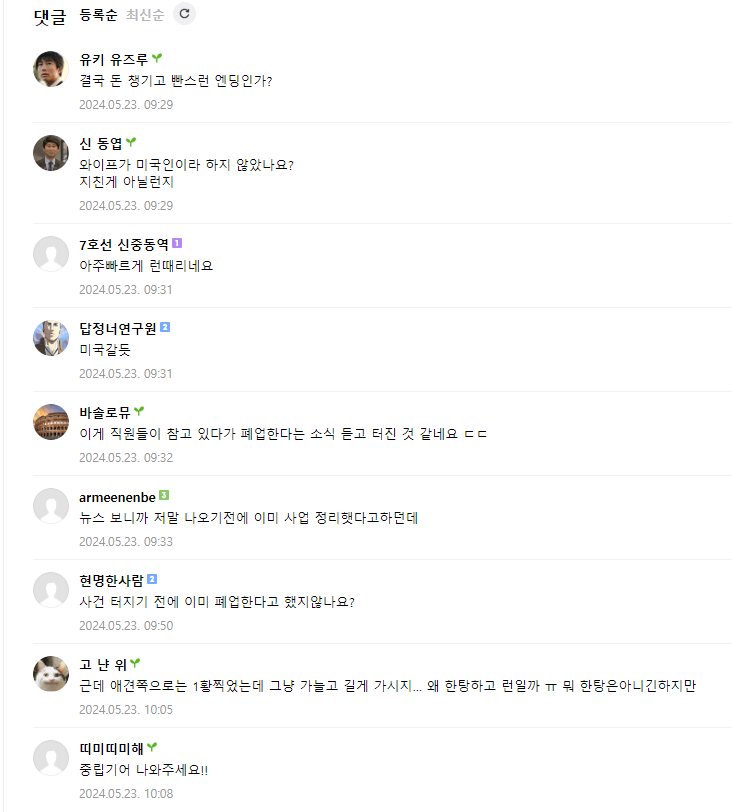This screenshot has height=812, width=732.
Task: Open username link 바솔로뮤
Action: tap(104, 411)
